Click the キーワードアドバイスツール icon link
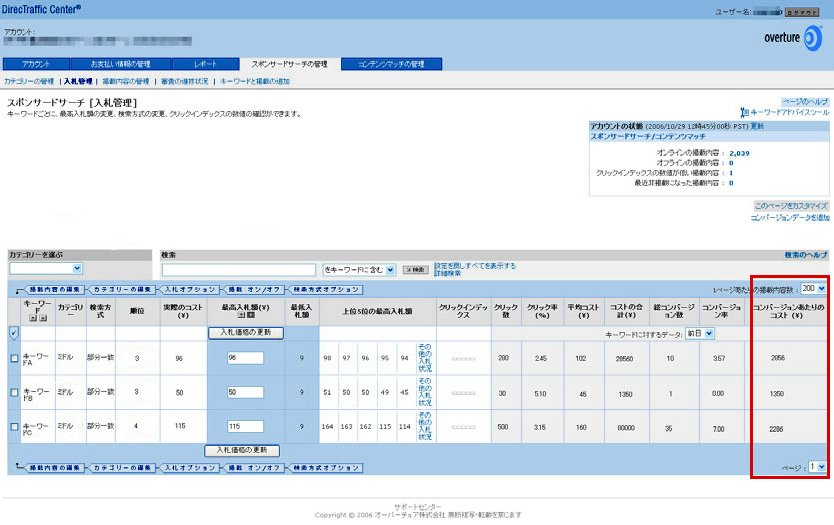The width and height of the screenshot is (834, 525). click(743, 113)
